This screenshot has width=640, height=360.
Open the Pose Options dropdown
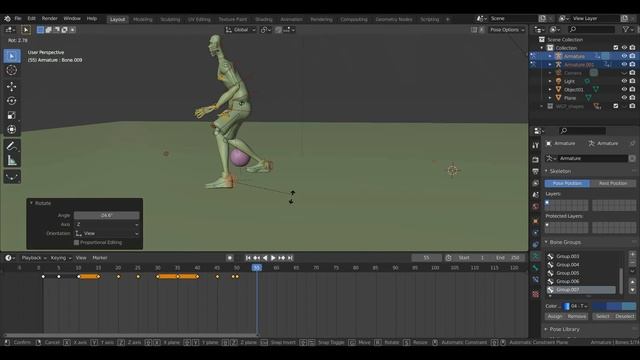[x=507, y=30]
